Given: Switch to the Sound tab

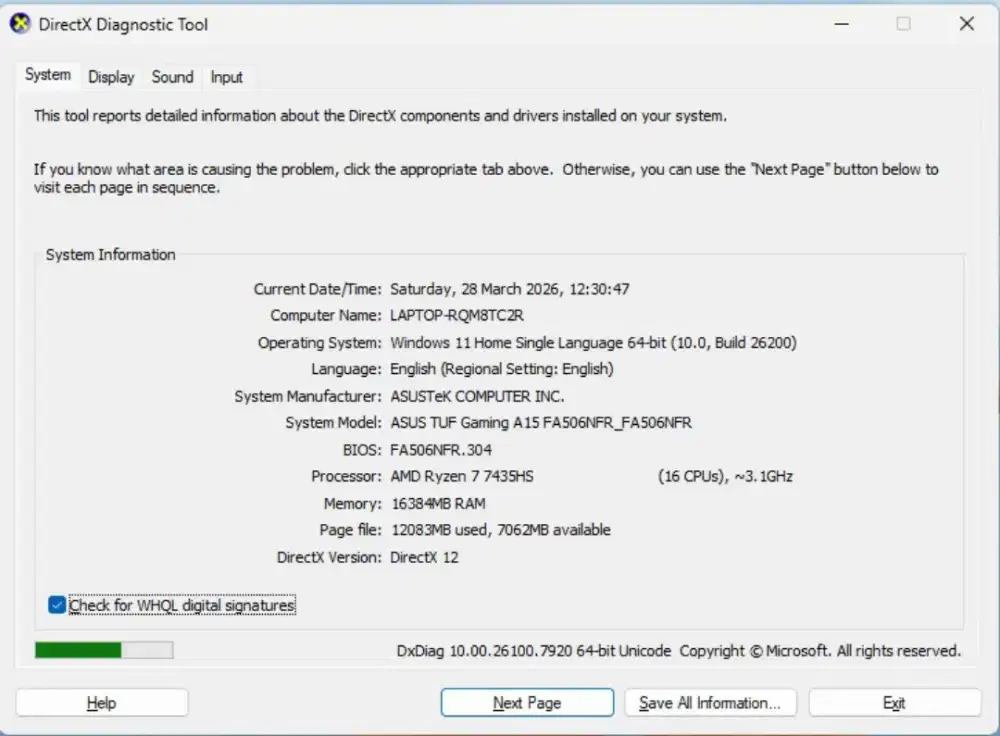Looking at the screenshot, I should click(172, 77).
